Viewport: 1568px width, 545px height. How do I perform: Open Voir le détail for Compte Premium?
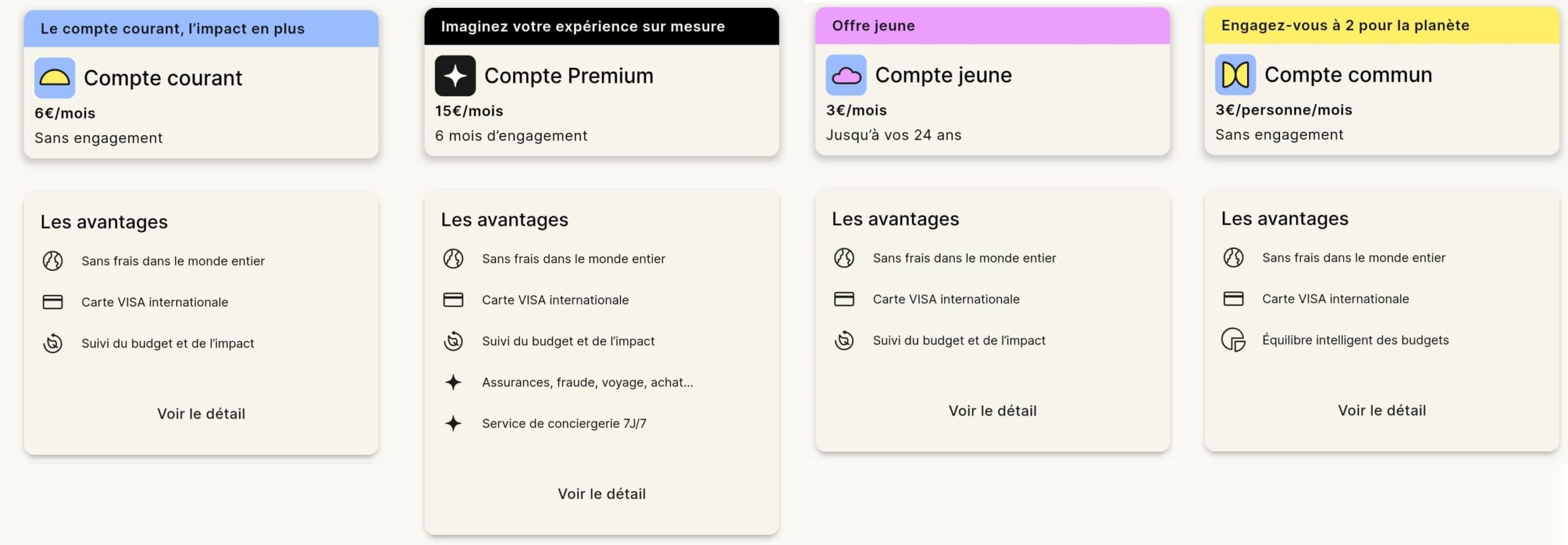point(603,494)
